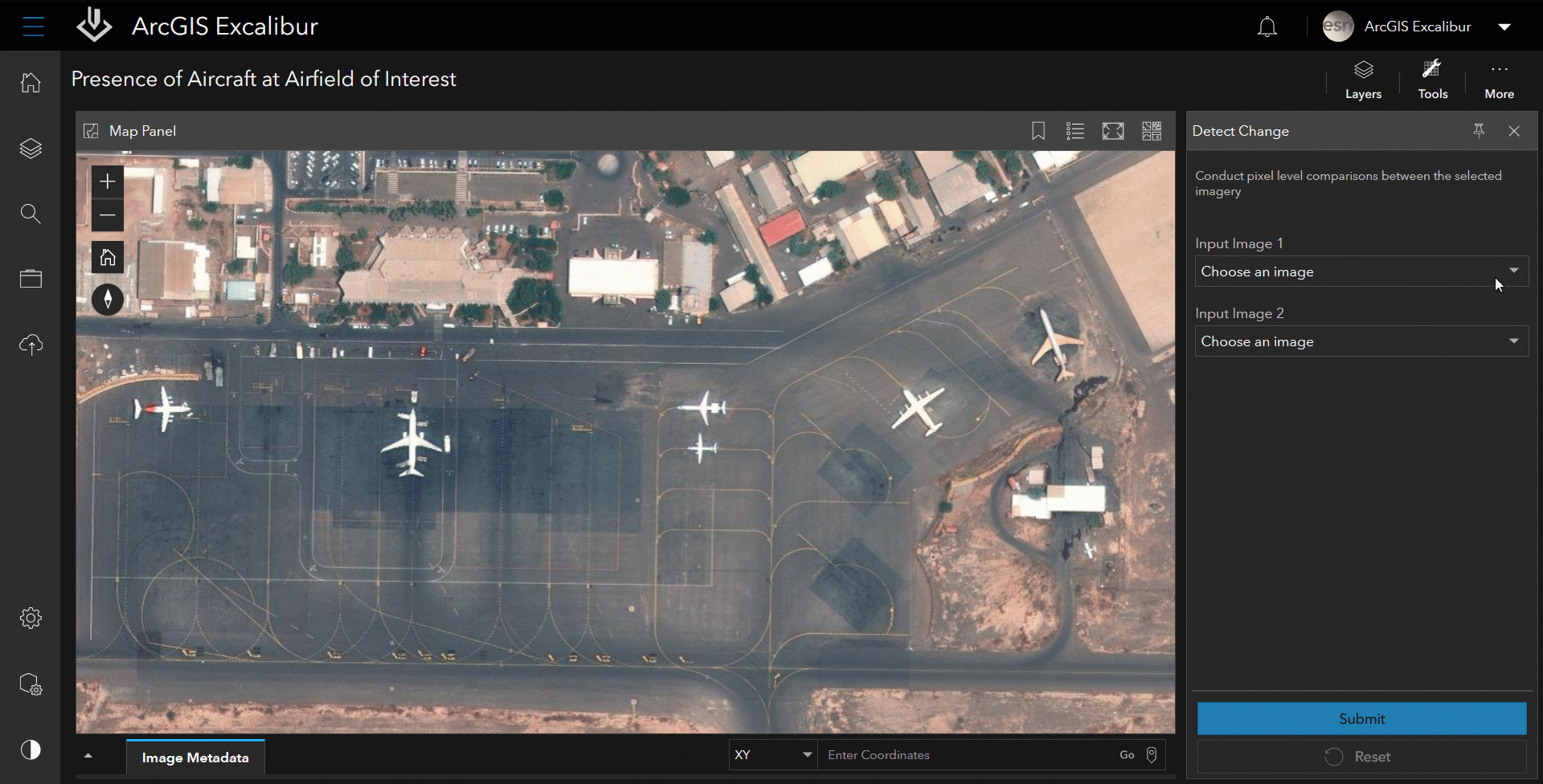Open Search from the left sidebar
Screen dimensions: 1543x784
click(30, 214)
